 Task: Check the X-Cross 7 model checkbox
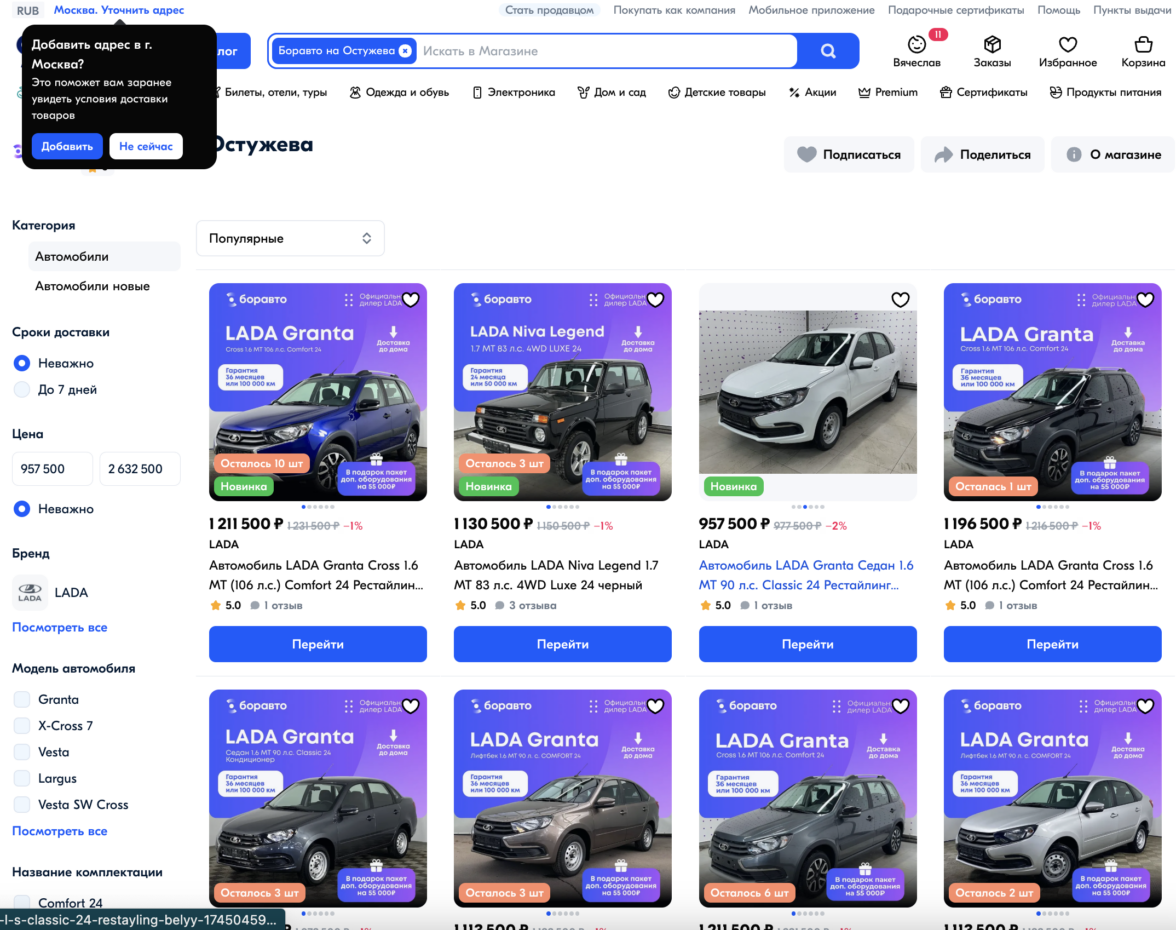[x=22, y=726]
